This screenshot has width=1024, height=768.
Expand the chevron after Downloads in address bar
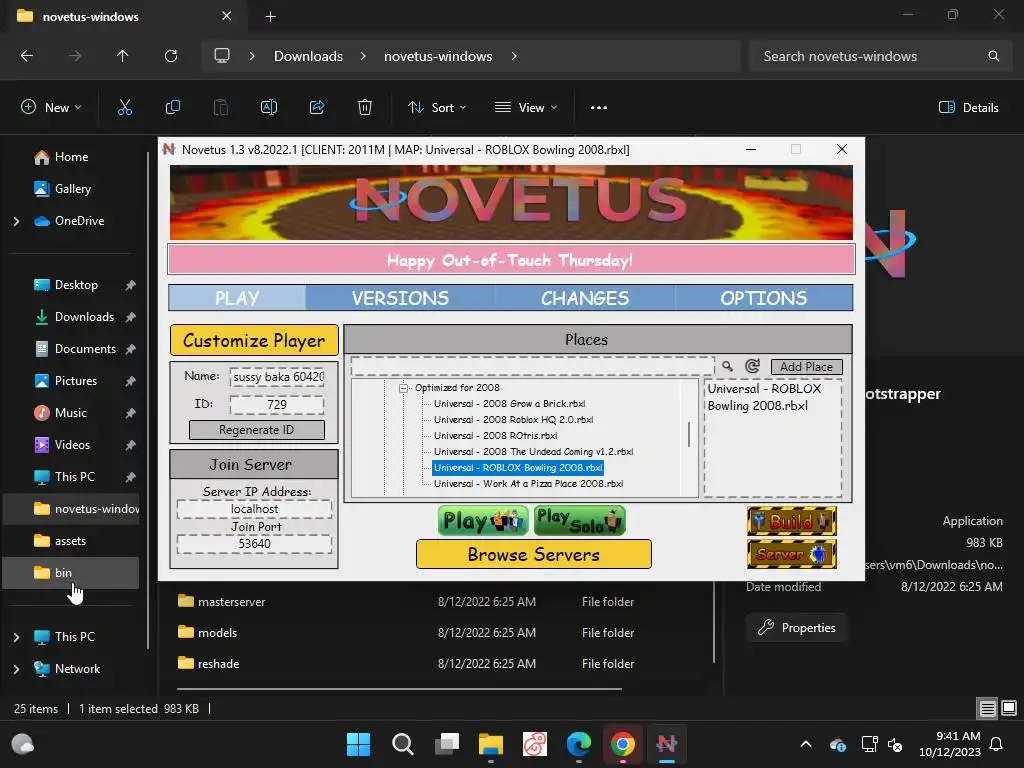pos(363,56)
